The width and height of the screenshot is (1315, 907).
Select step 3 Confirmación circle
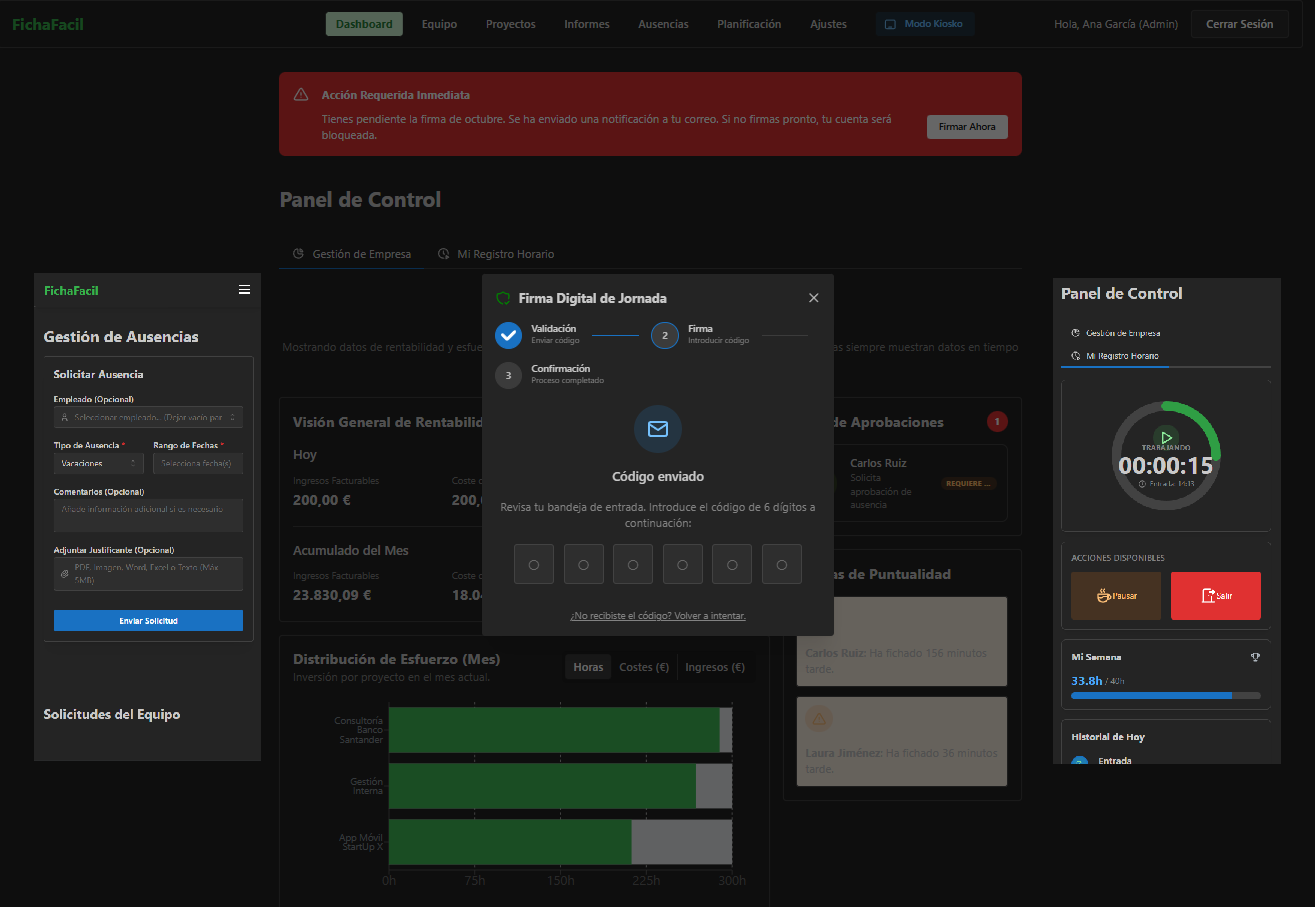[509, 375]
